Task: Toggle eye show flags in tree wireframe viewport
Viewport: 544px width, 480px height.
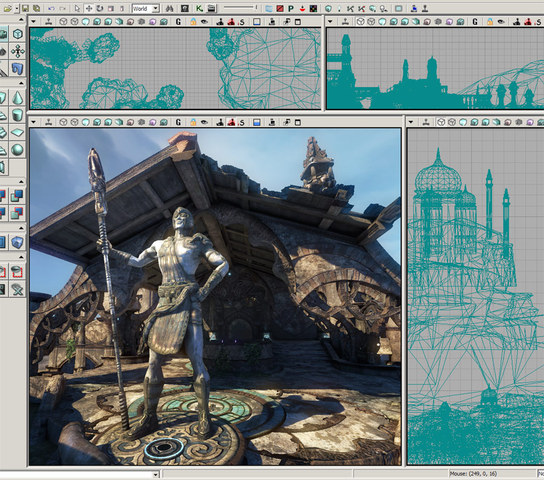Action: point(204,22)
